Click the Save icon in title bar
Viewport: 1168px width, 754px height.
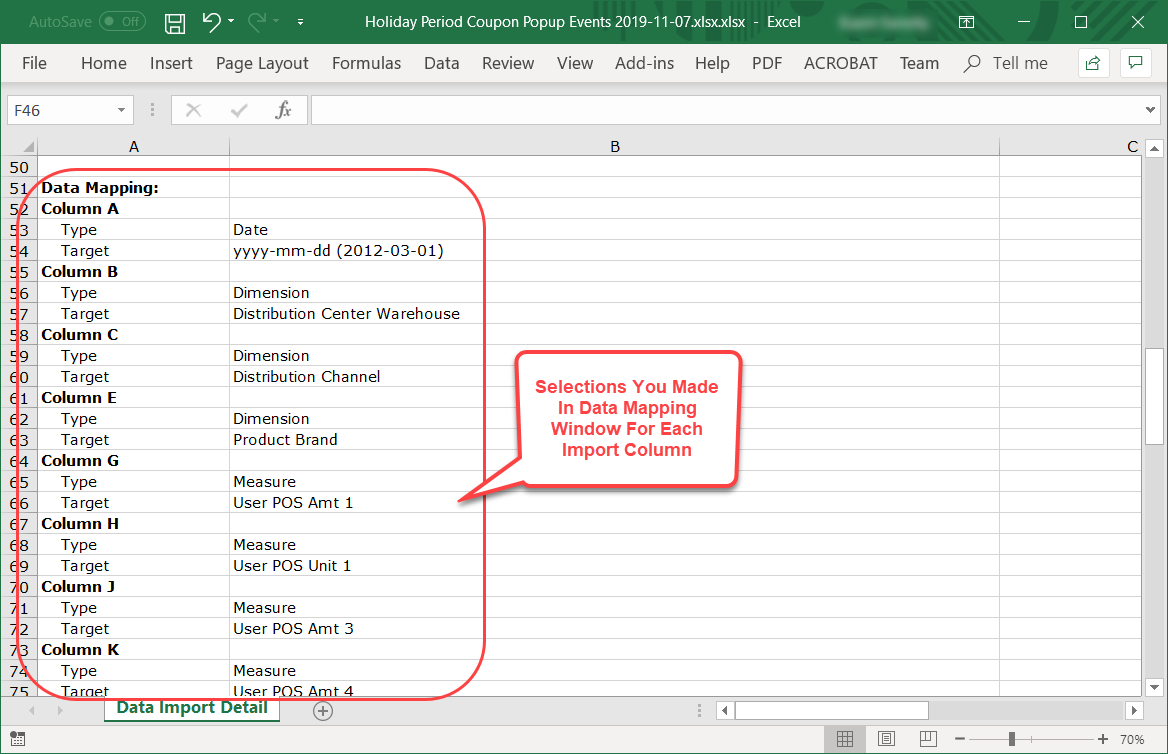point(175,22)
